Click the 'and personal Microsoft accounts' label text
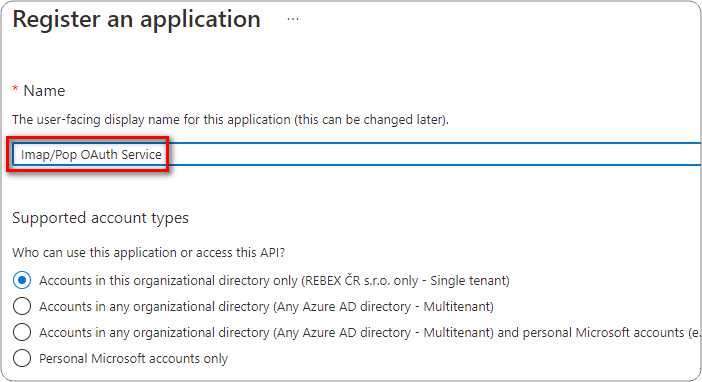 point(591,333)
